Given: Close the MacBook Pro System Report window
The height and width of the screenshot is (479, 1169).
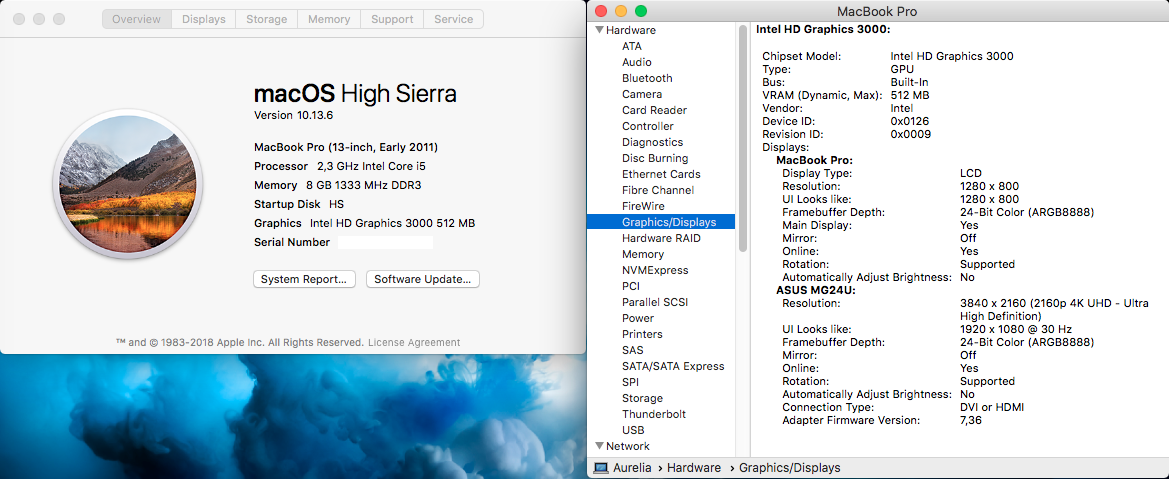Looking at the screenshot, I should [600, 11].
